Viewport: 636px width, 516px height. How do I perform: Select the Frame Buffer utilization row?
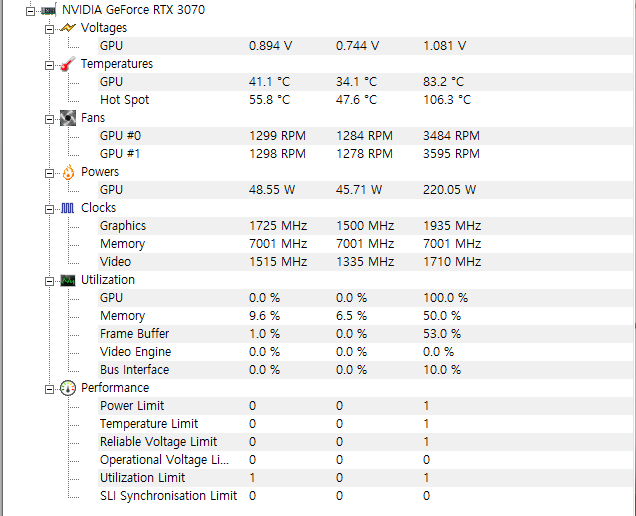coord(365,334)
